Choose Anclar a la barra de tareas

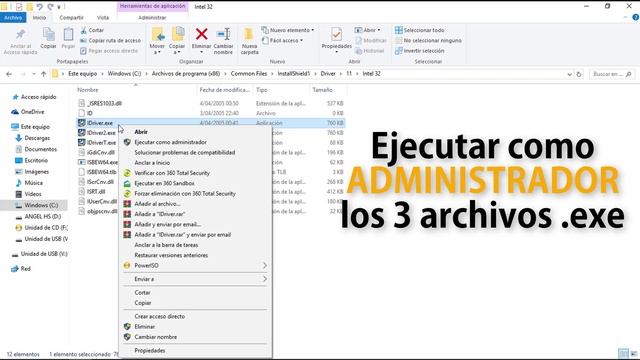166,245
